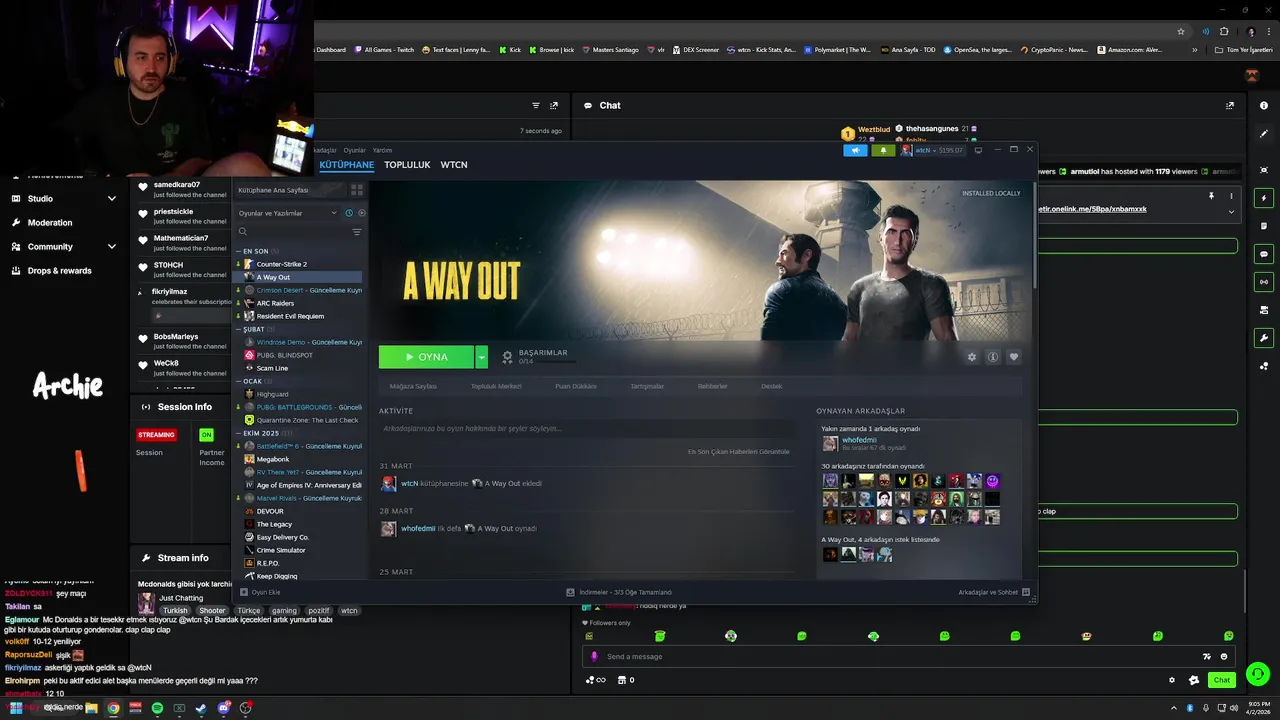The image size is (1280, 720).
Task: Open Spotify from Windows taskbar
Action: click(157, 708)
